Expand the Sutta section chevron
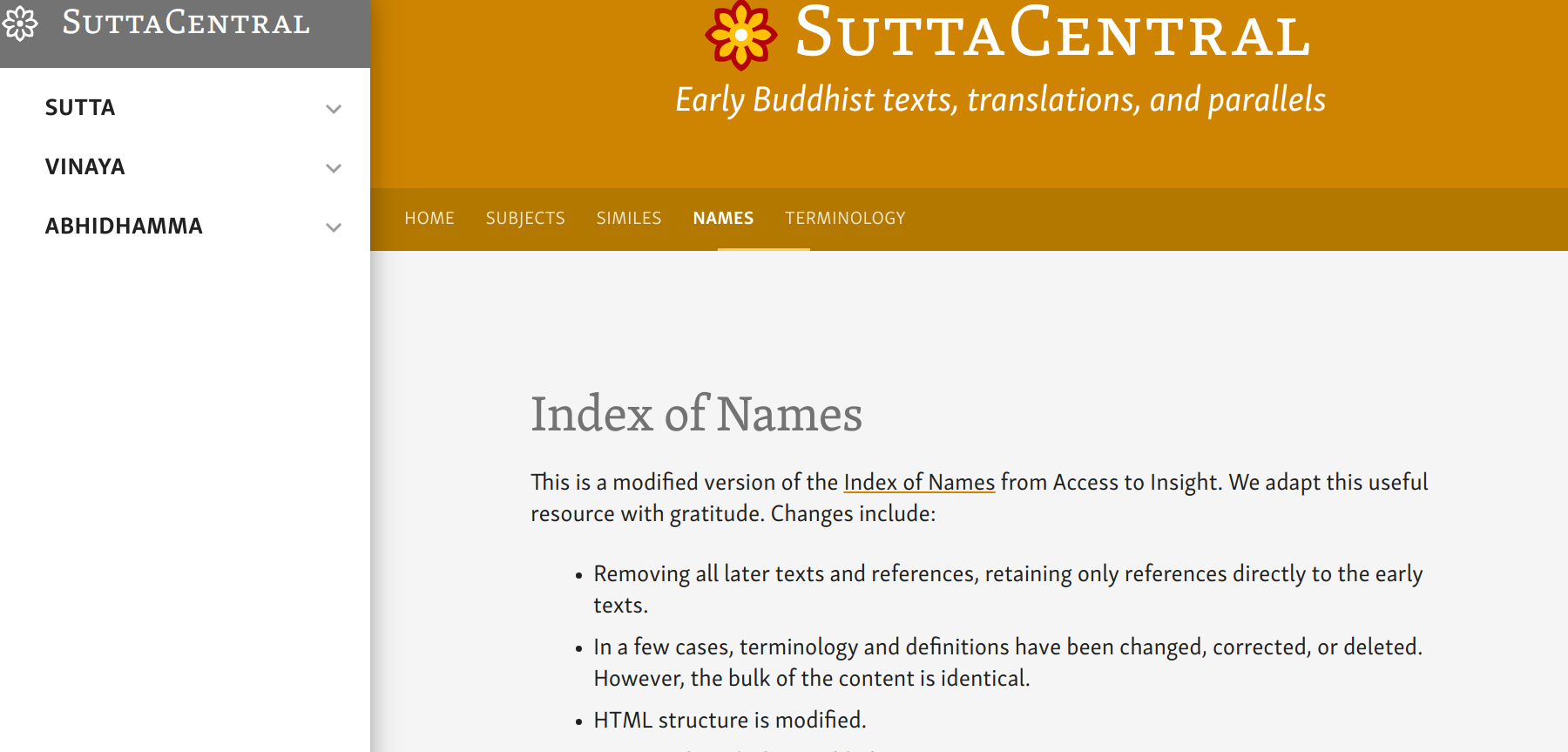This screenshot has width=1568, height=752. (x=333, y=109)
